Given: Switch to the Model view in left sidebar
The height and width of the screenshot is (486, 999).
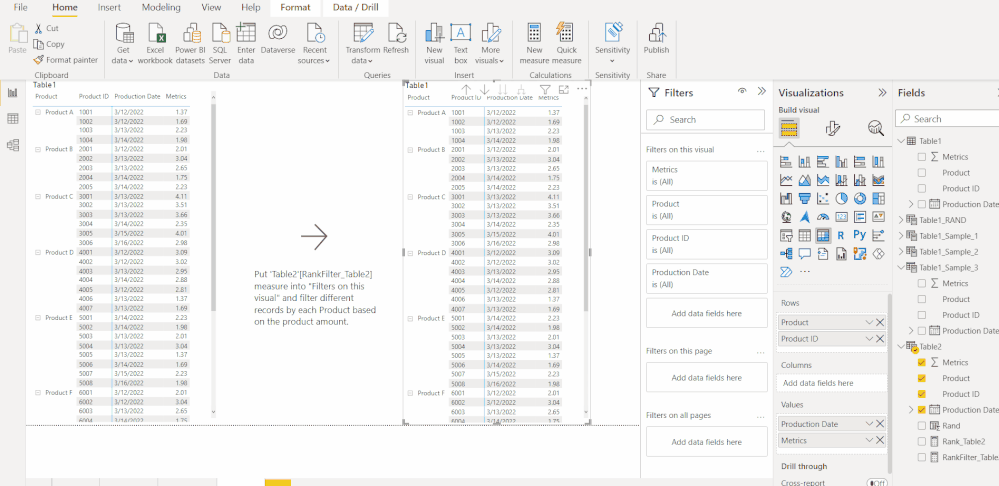Looking at the screenshot, I should pyautogui.click(x=12, y=145).
